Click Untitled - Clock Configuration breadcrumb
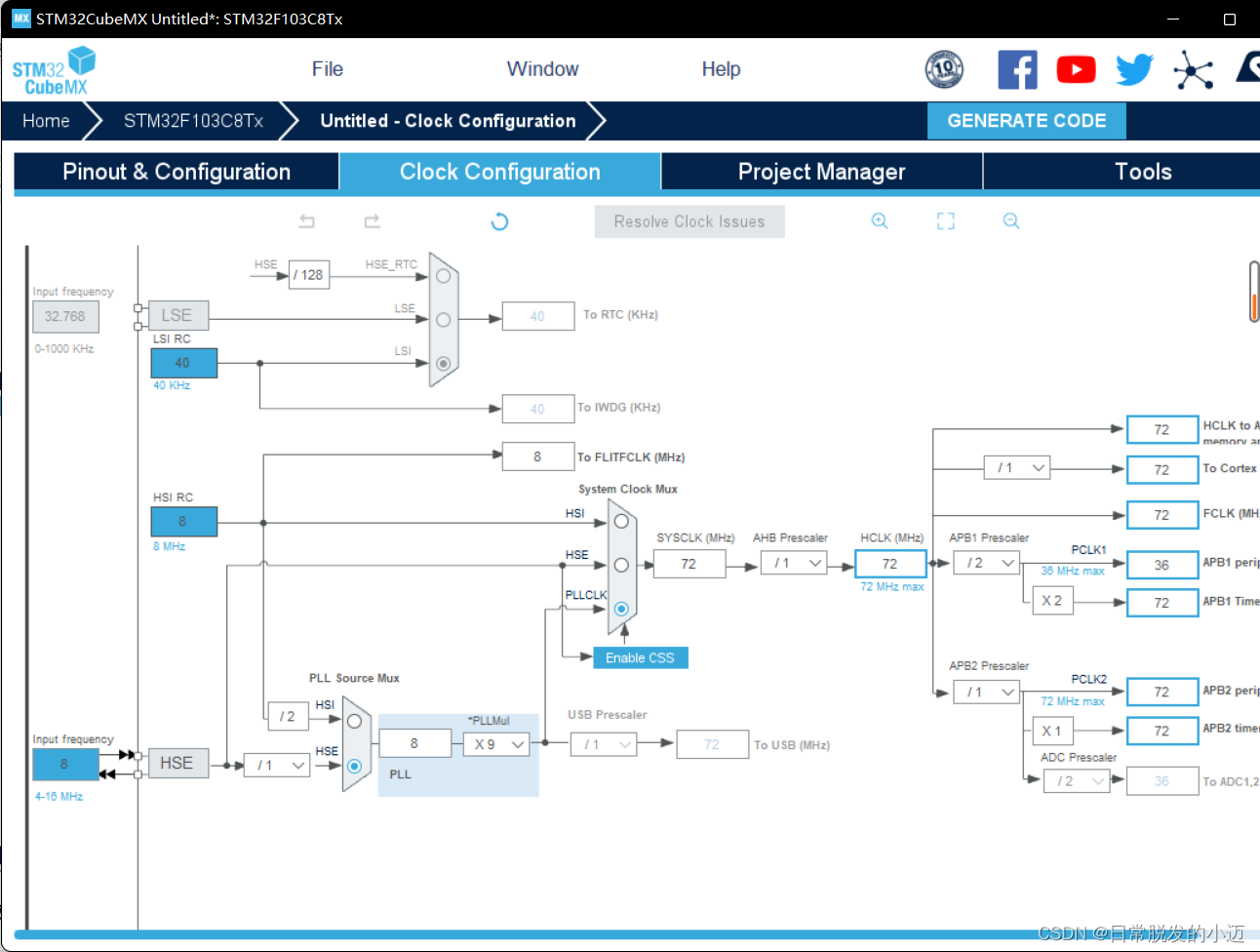This screenshot has height=952, width=1260. click(448, 121)
